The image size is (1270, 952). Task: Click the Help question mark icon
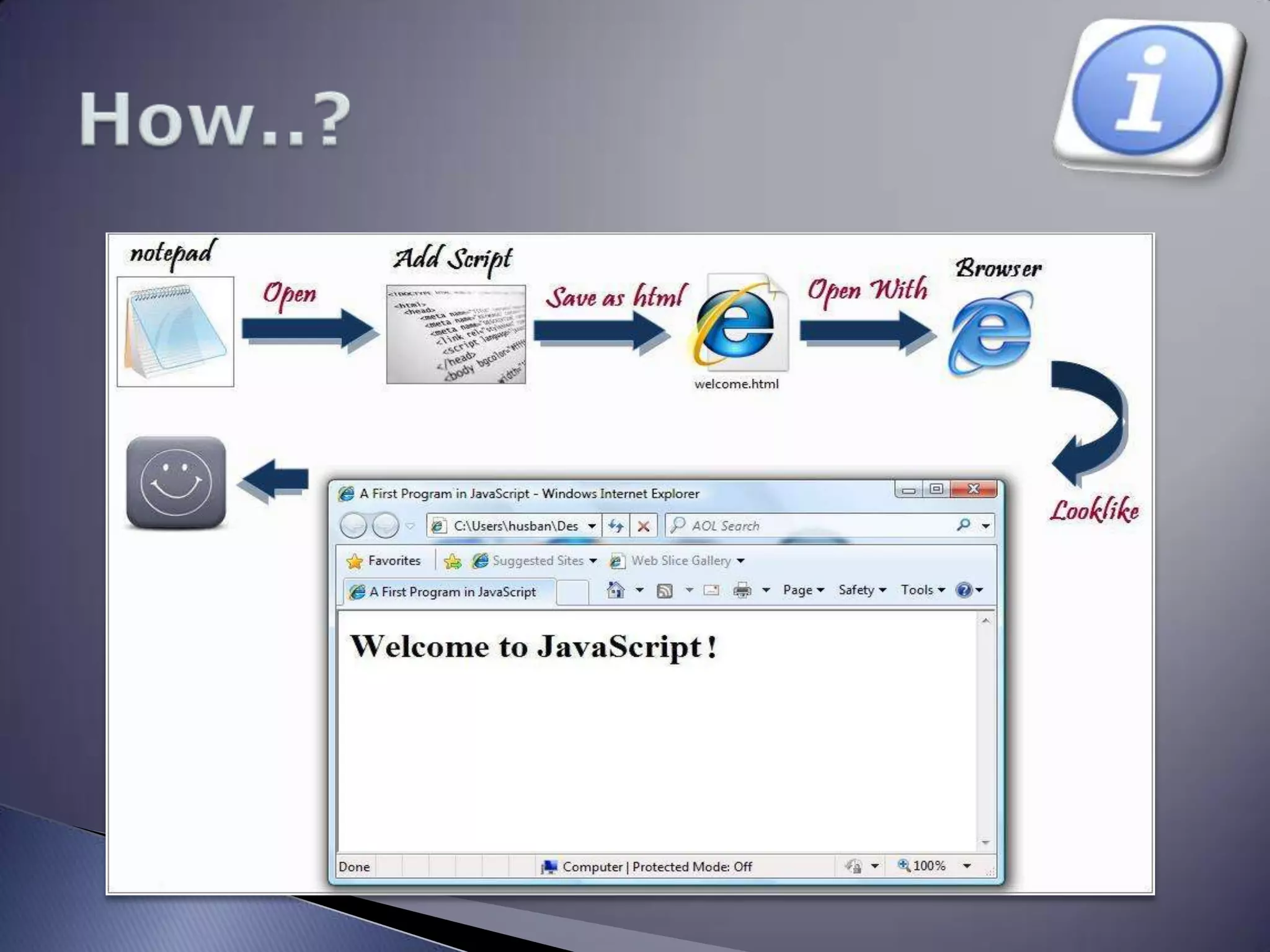click(x=963, y=590)
